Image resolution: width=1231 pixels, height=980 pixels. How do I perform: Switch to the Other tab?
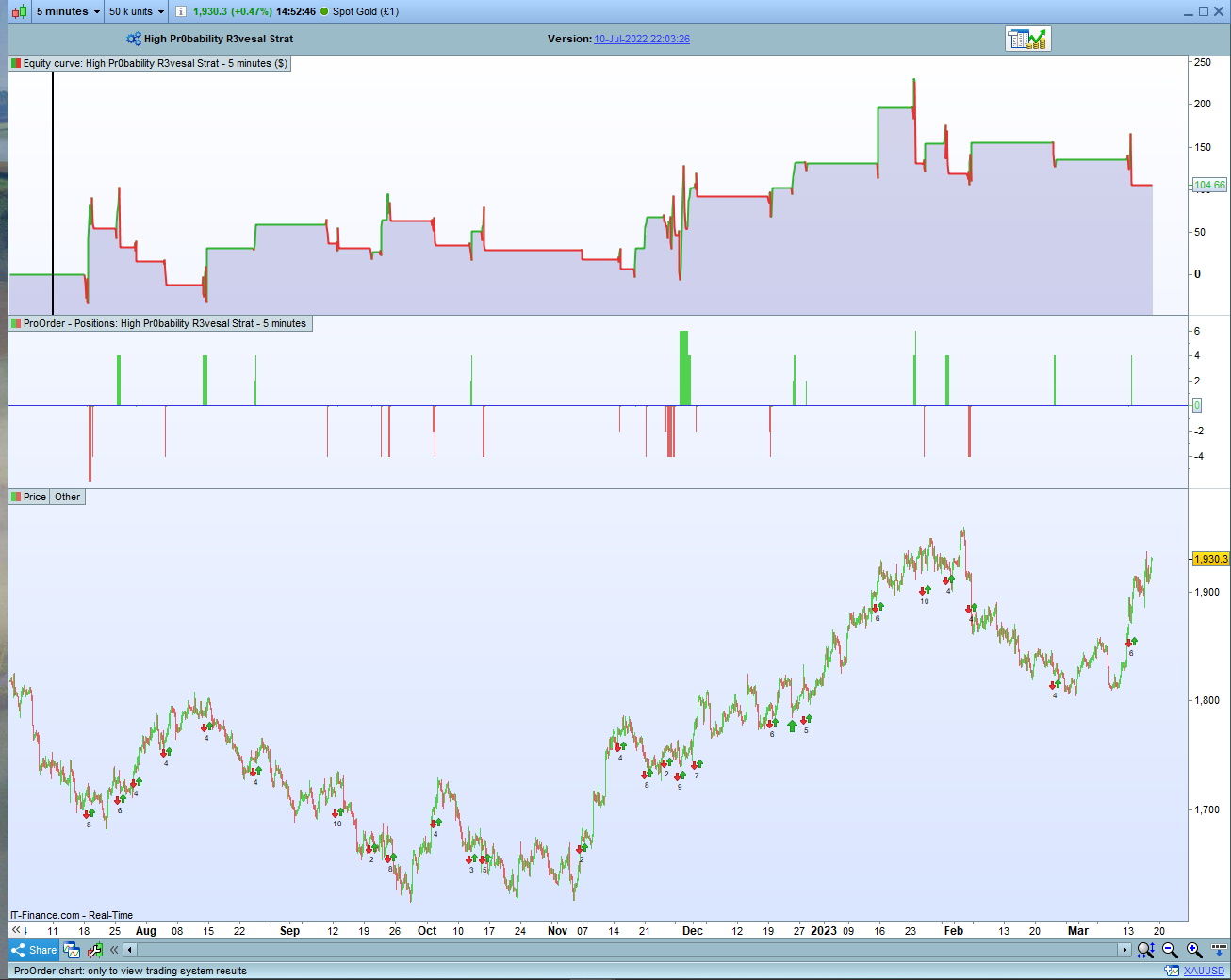coord(67,497)
